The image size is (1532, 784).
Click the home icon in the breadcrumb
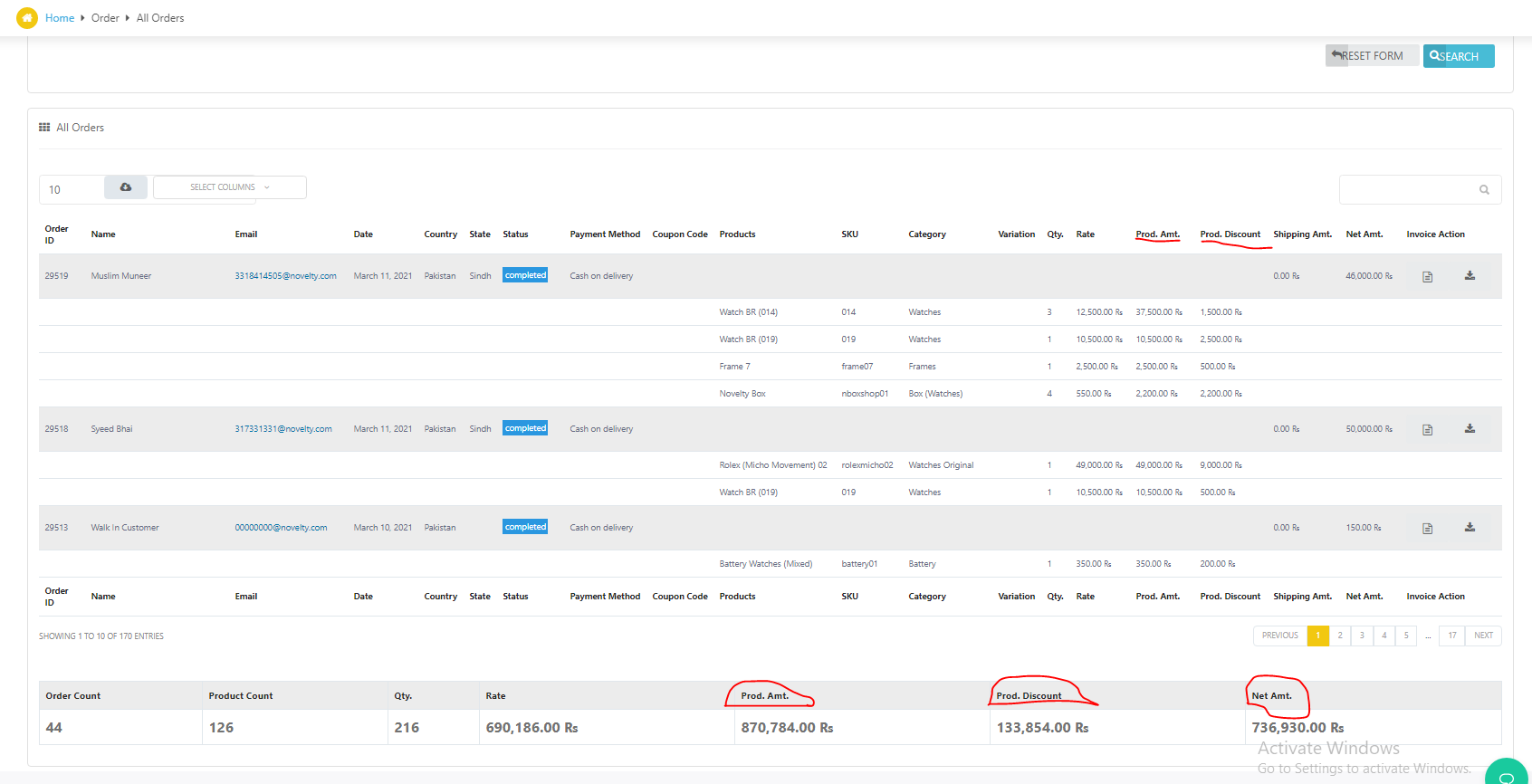[x=27, y=18]
